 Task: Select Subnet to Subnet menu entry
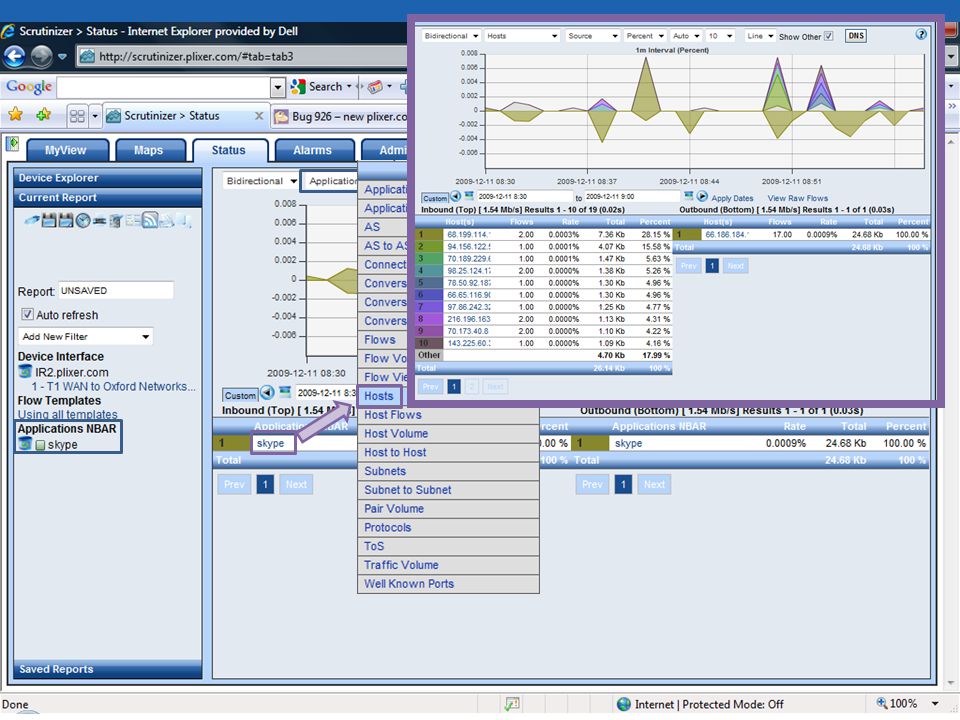(448, 489)
